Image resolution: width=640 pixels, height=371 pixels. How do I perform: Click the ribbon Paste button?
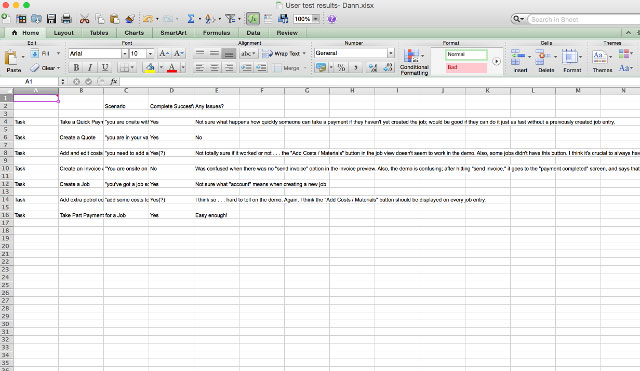pos(13,62)
